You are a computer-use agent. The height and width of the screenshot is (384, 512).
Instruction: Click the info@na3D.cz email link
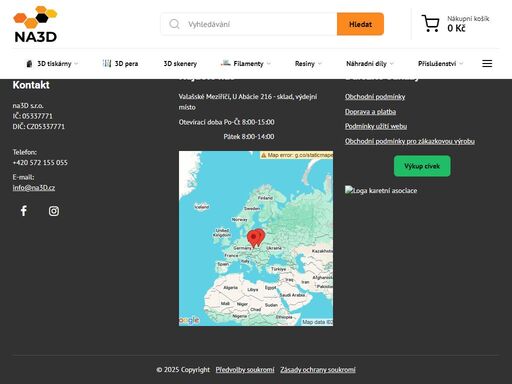34,188
